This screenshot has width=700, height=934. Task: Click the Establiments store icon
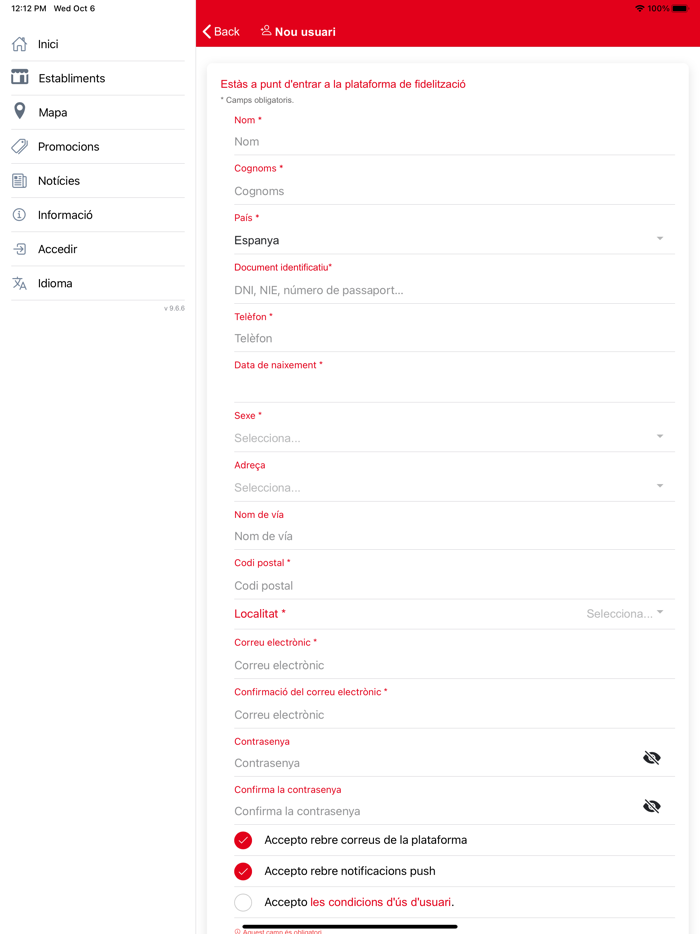pos(20,78)
